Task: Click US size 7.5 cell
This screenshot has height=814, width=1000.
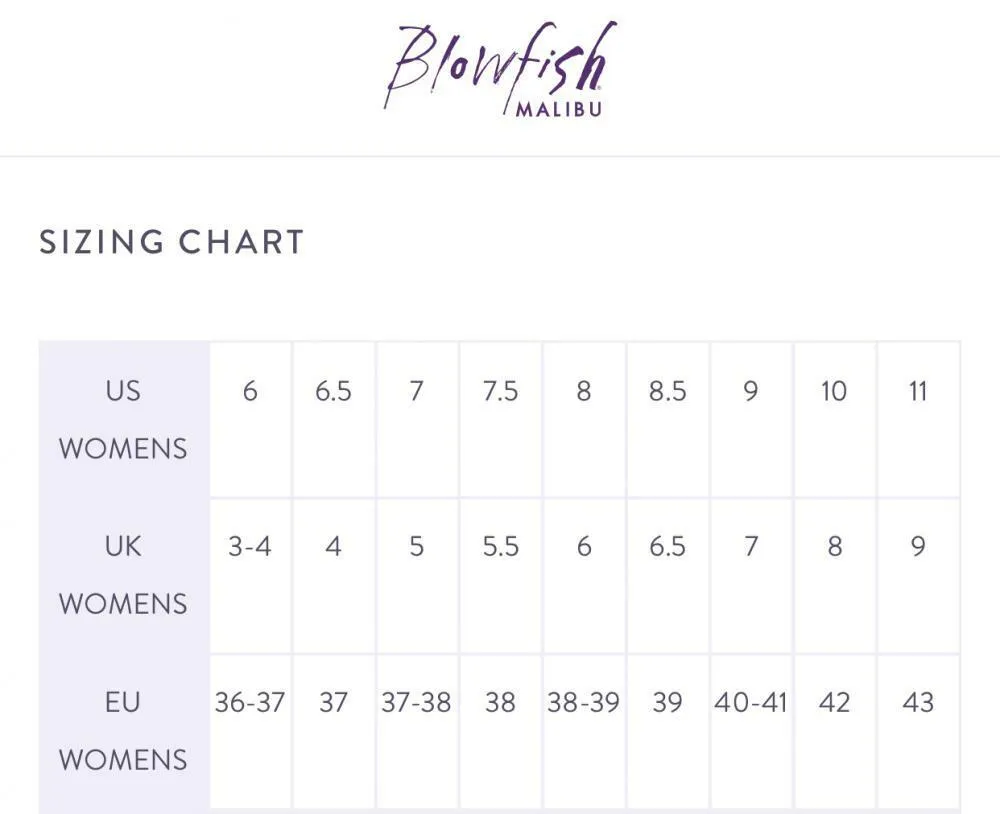Action: [500, 391]
